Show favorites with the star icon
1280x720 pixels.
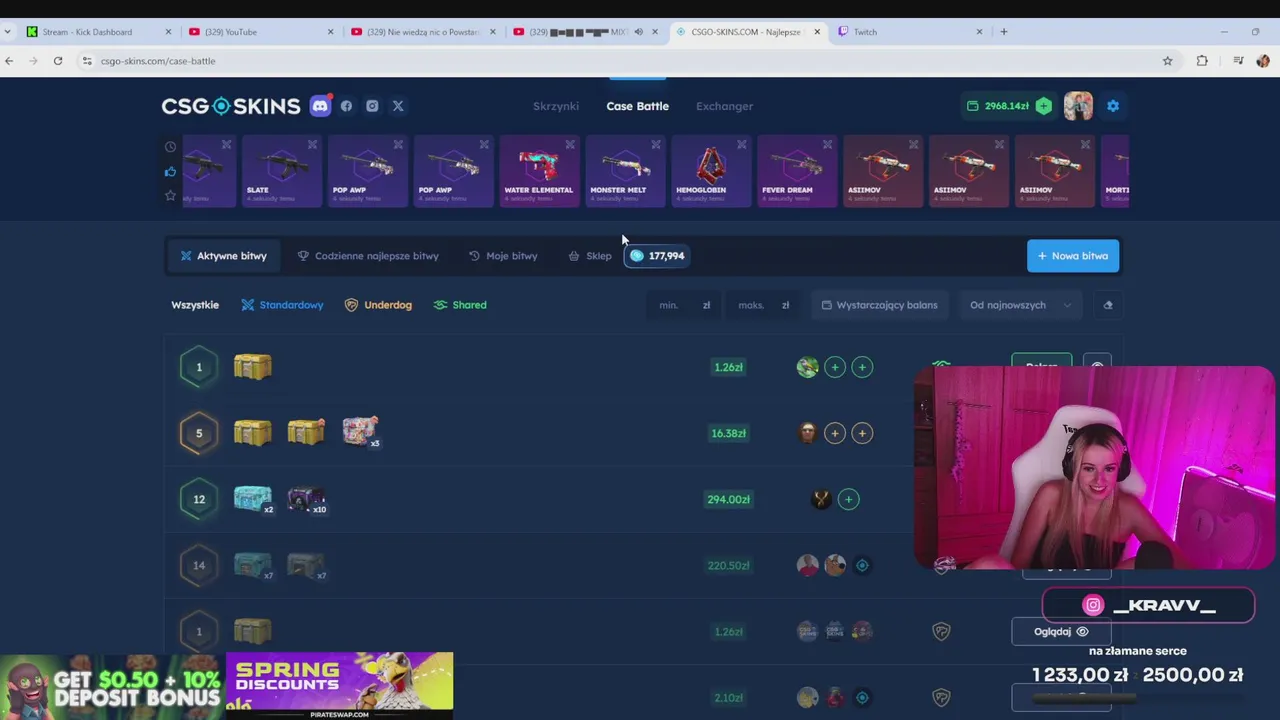170,195
